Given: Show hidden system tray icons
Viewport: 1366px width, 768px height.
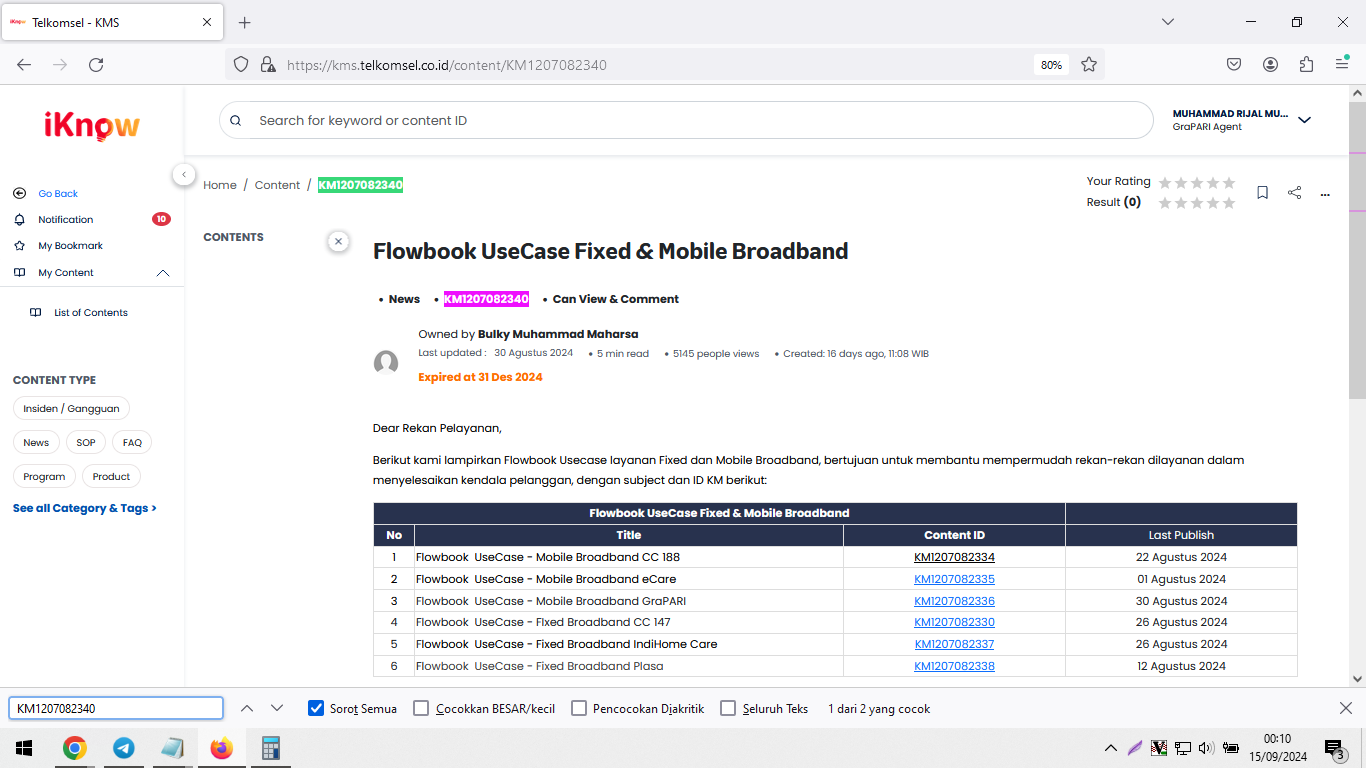Looking at the screenshot, I should pos(1110,748).
